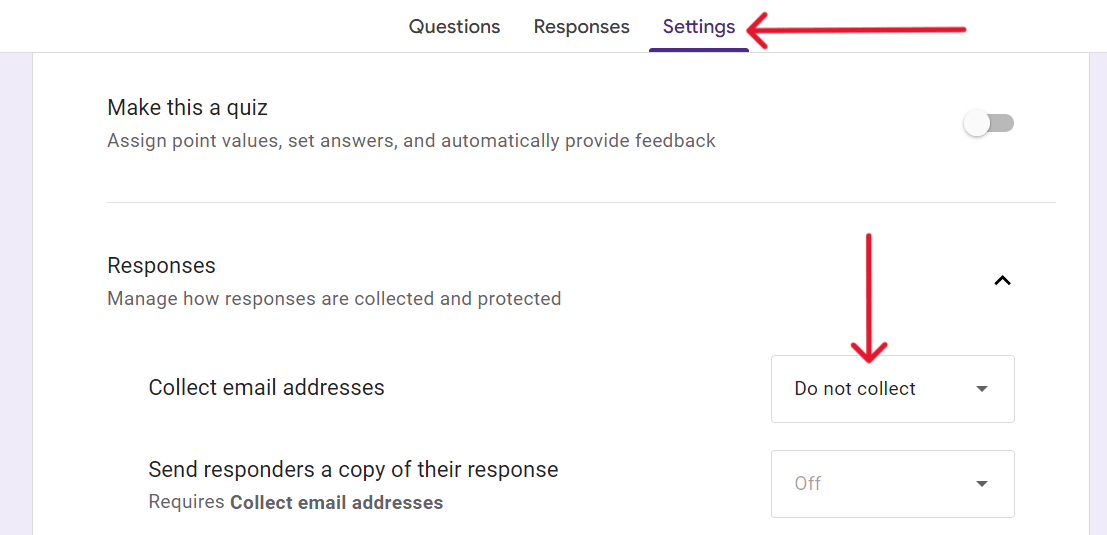Click the purple margin left of the form
The height and width of the screenshot is (535, 1107).
click(x=16, y=300)
